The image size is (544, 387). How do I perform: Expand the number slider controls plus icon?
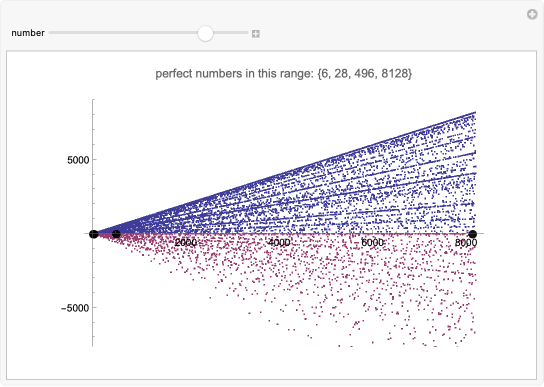[x=256, y=34]
